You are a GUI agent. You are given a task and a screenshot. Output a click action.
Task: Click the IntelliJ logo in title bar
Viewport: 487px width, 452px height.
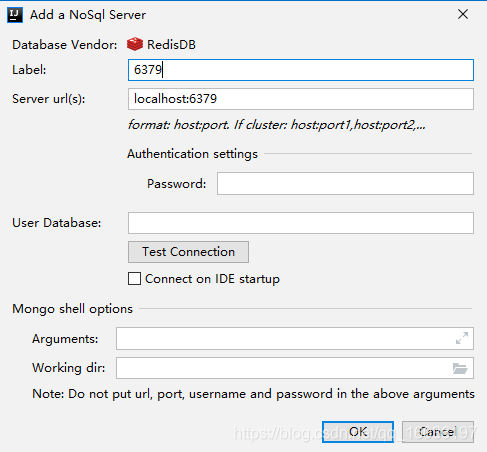(15, 15)
